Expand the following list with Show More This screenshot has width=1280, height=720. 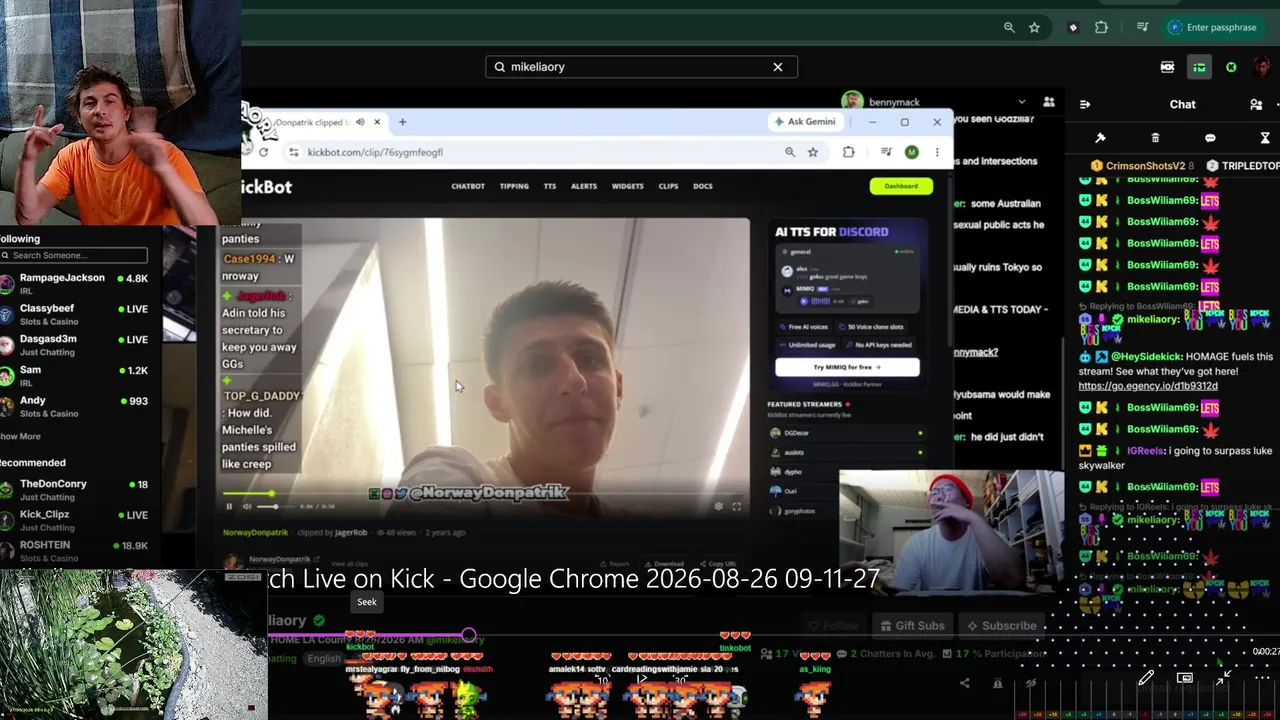click(x=20, y=437)
